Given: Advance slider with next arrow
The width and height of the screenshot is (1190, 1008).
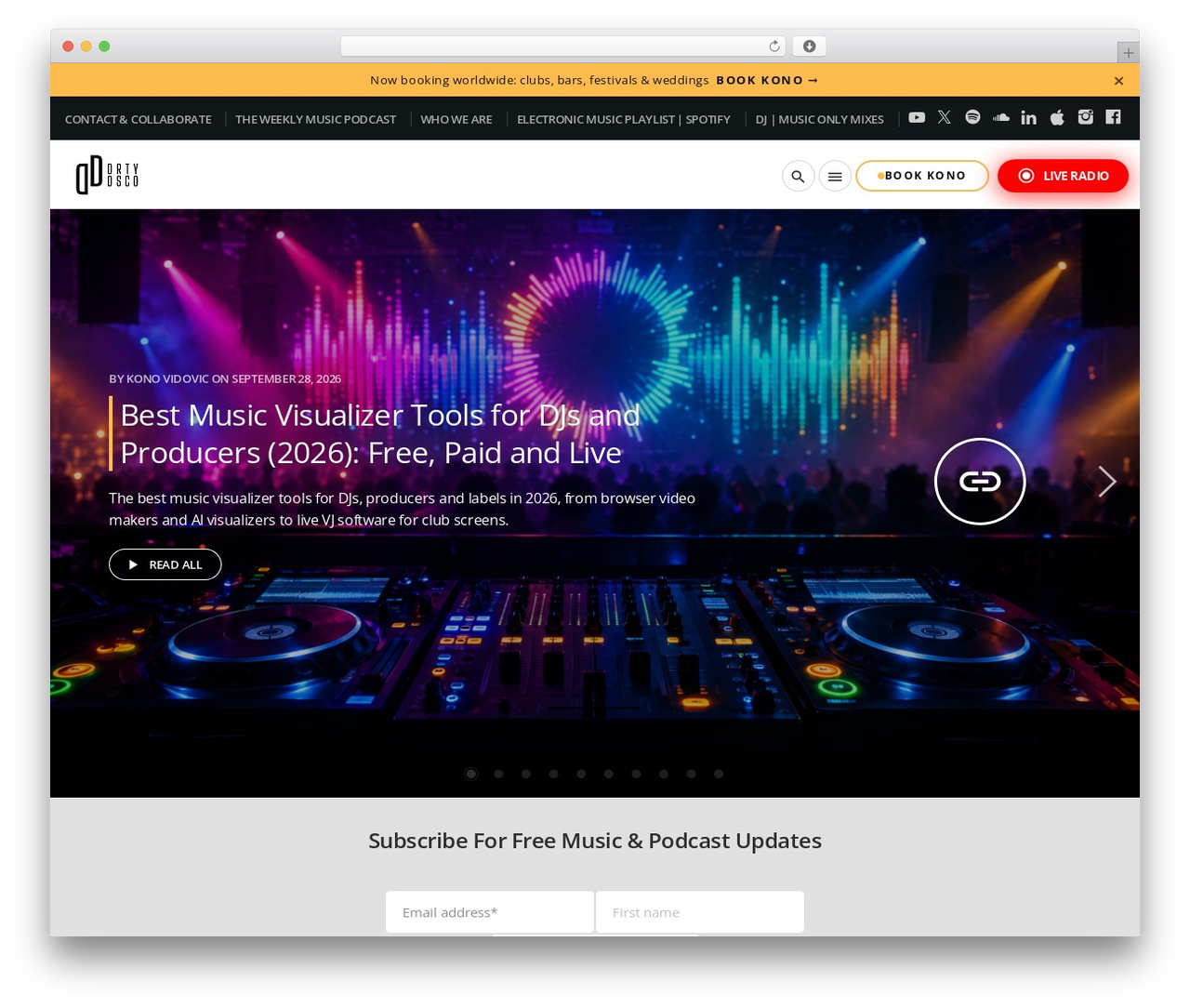Looking at the screenshot, I should pos(1106,481).
